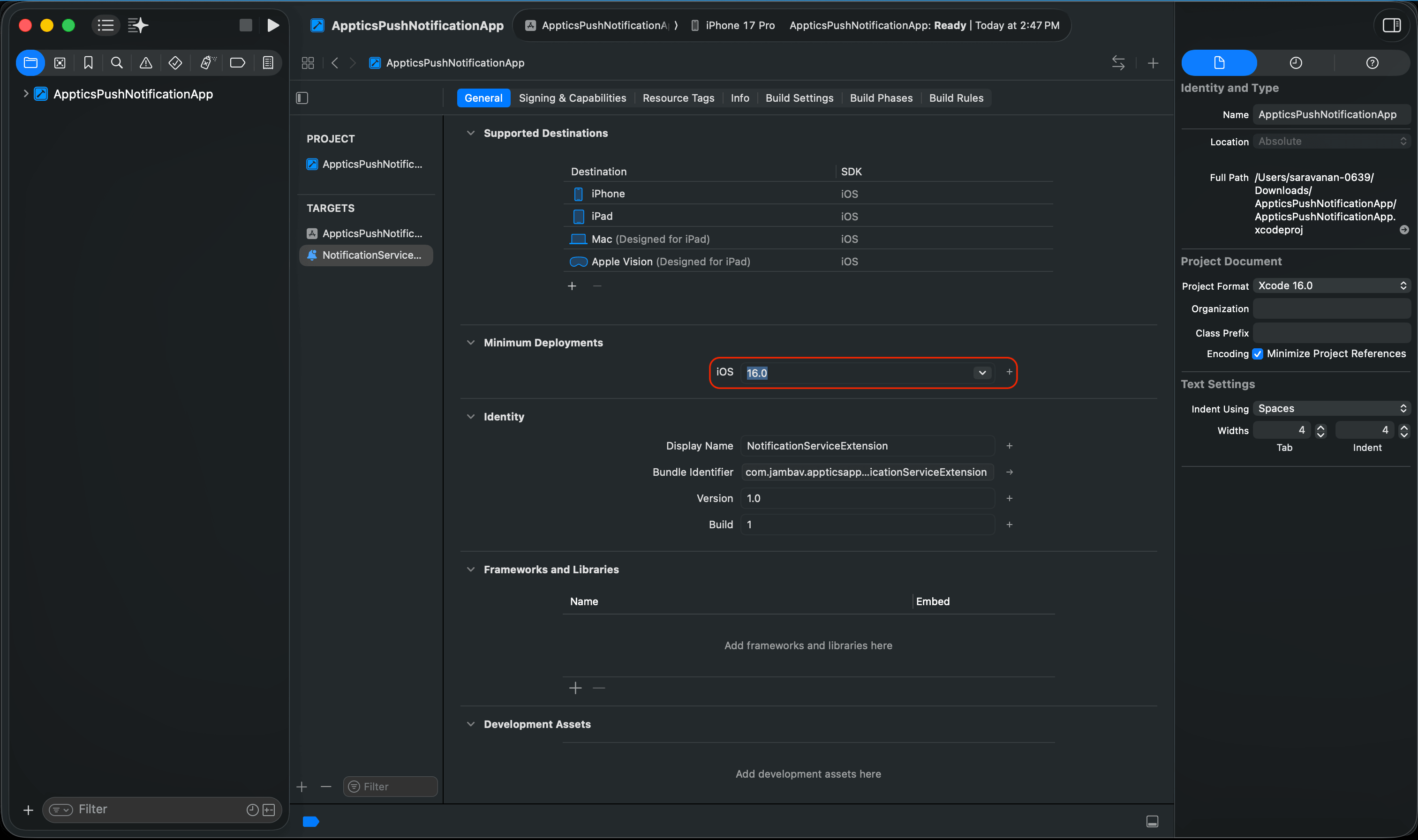Open the Breakpoint navigator icon
Screen dimensions: 1418x840
click(238, 63)
